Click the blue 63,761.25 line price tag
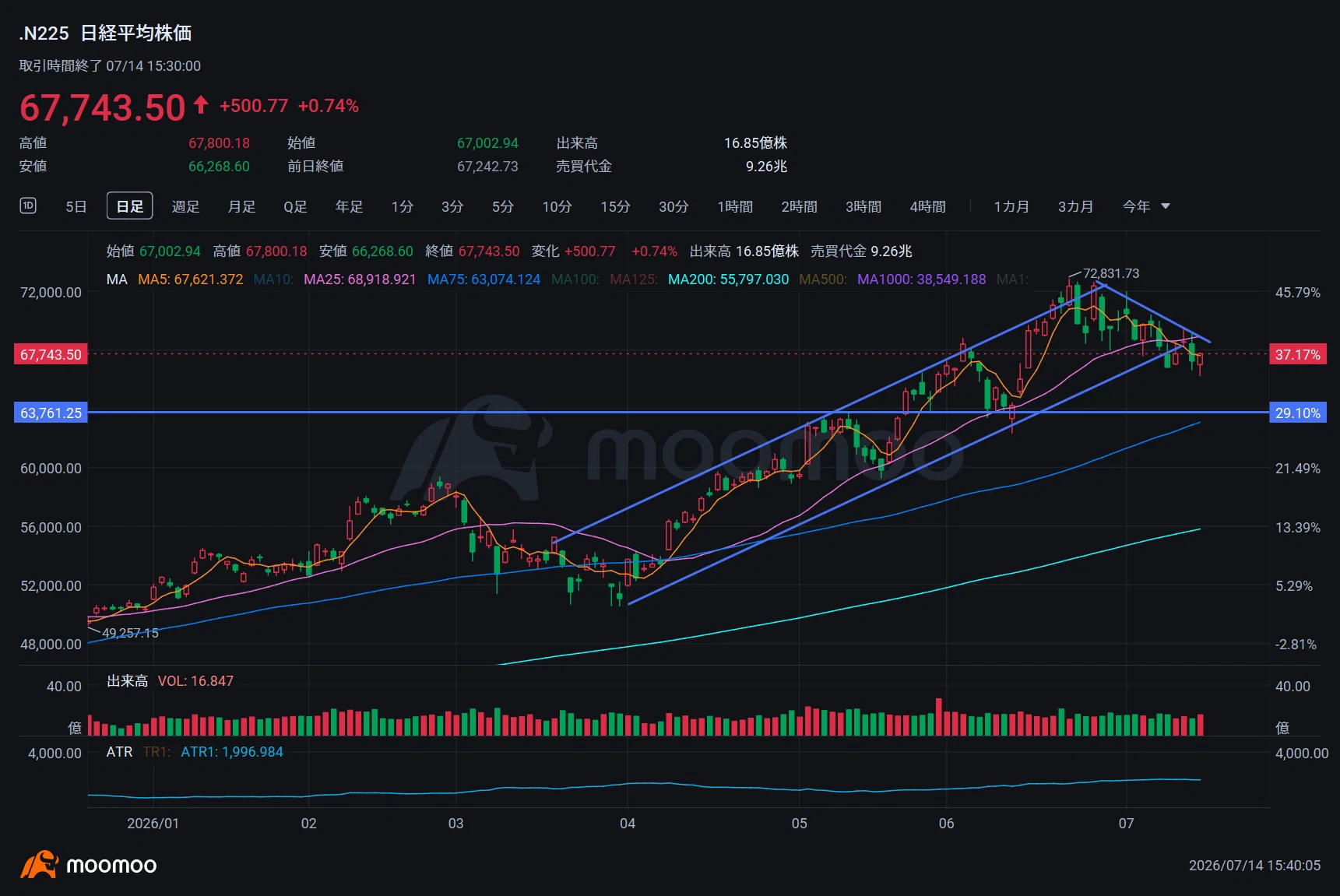Image resolution: width=1340 pixels, height=896 pixels. pyautogui.click(x=51, y=413)
